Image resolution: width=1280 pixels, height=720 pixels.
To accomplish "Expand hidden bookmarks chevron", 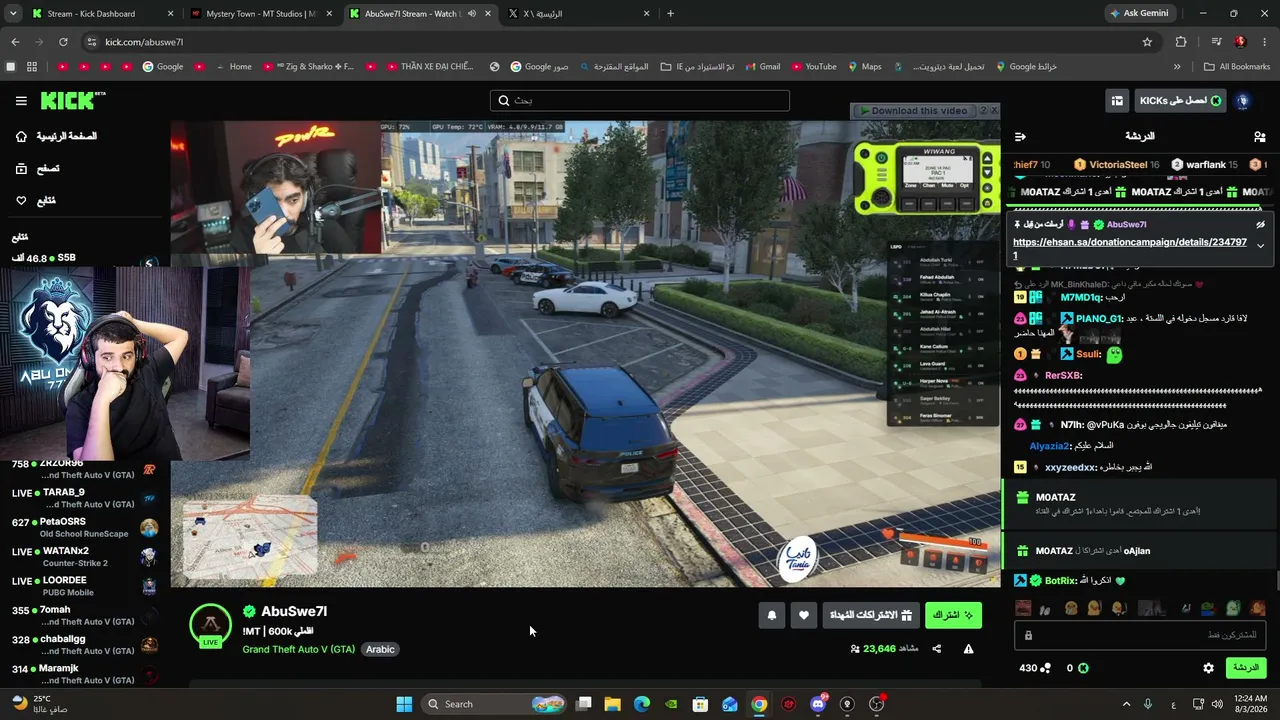I will (x=1177, y=67).
